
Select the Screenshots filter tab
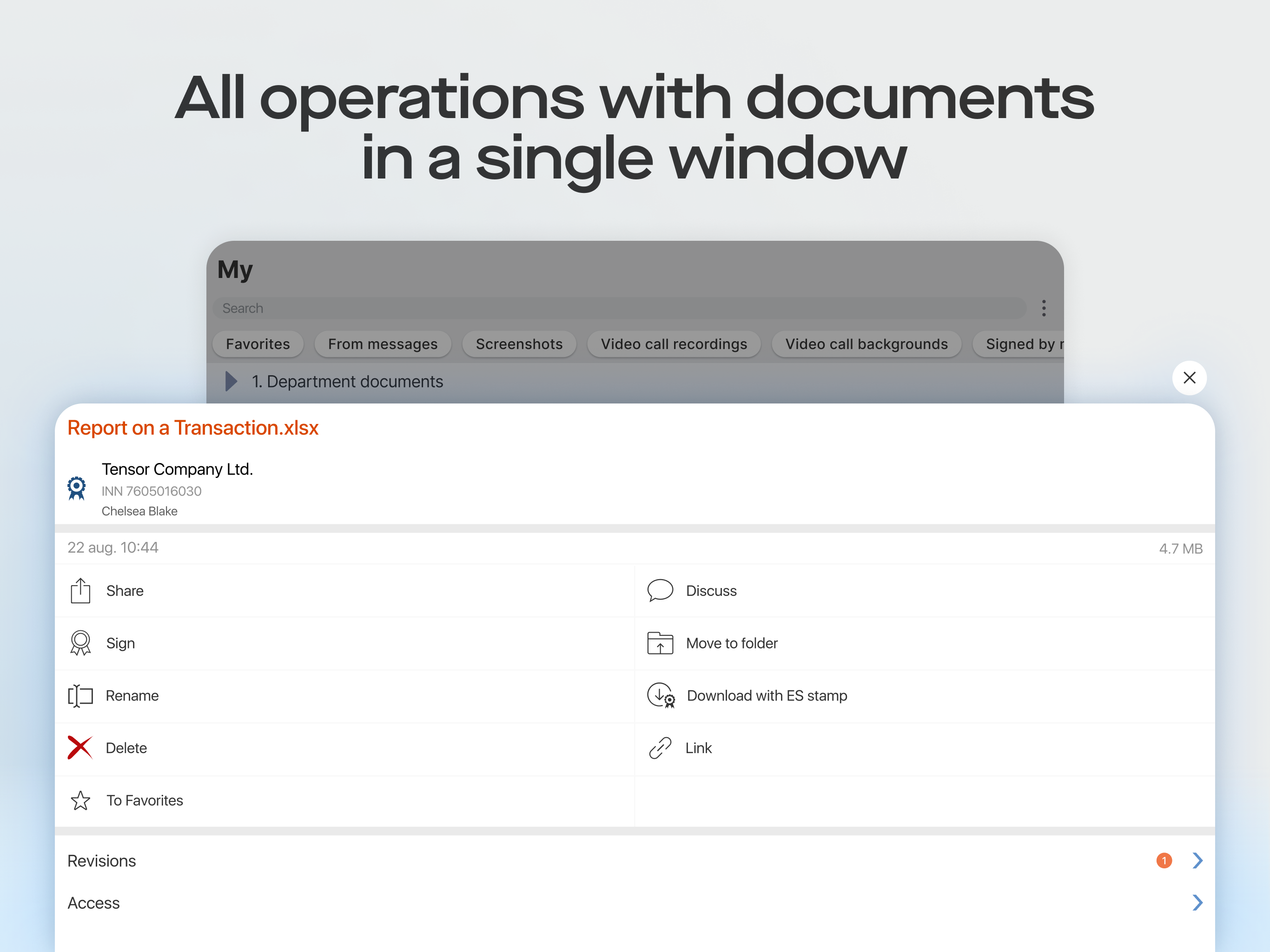519,344
